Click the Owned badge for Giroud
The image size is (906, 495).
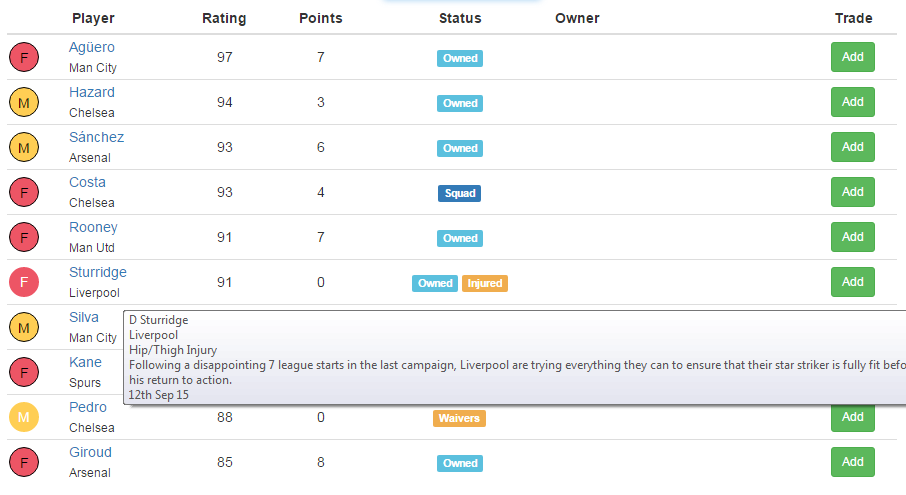460,464
